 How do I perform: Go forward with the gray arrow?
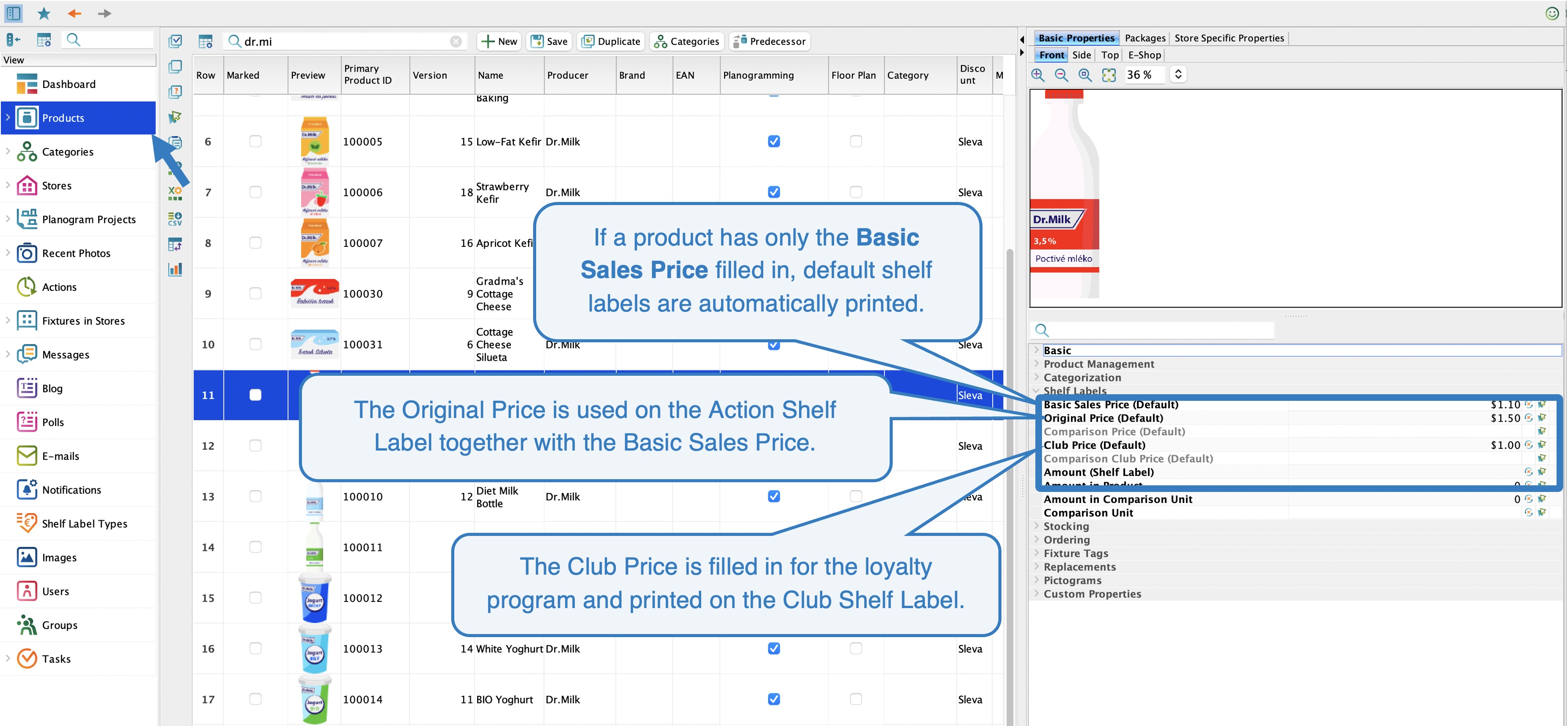coord(105,13)
